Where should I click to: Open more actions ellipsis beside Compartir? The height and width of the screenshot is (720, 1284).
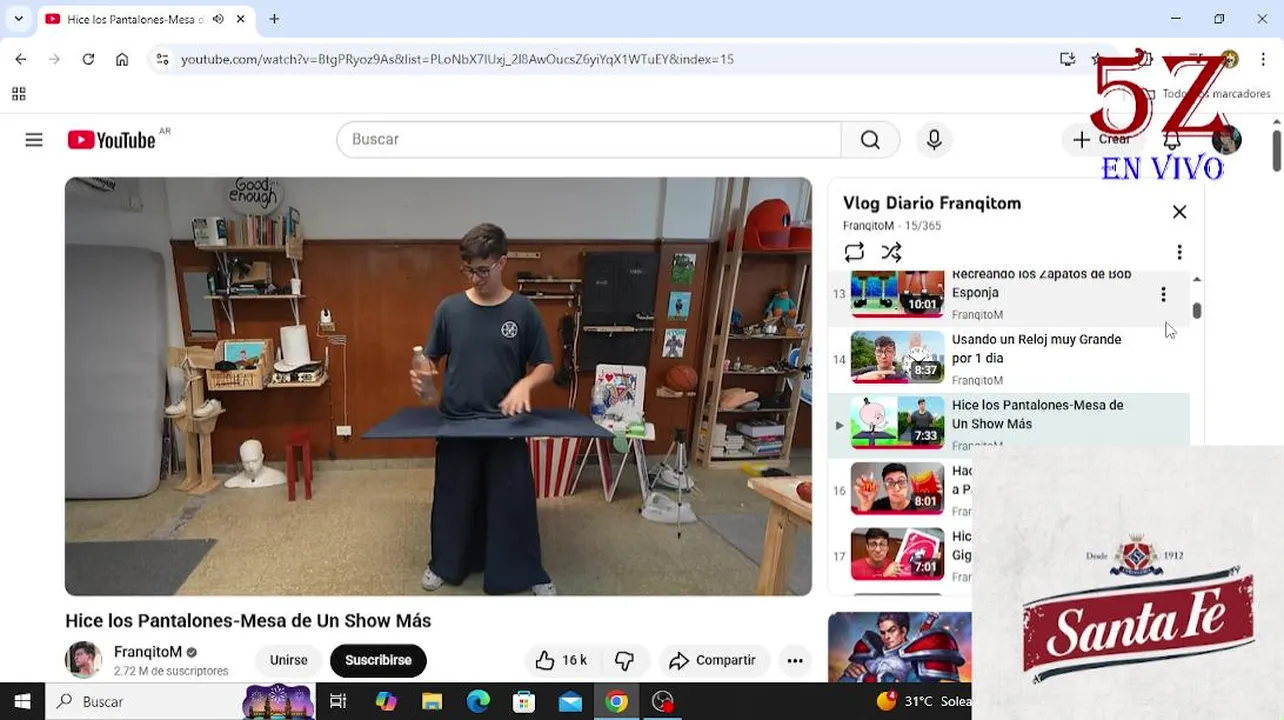click(795, 660)
